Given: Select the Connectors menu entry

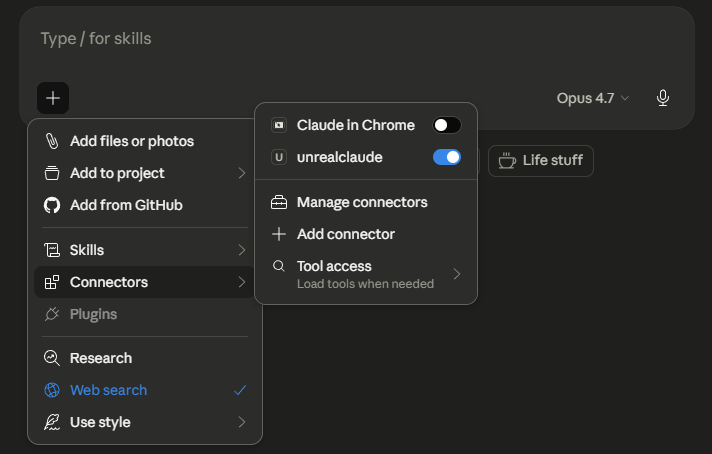Looking at the screenshot, I should pyautogui.click(x=144, y=282).
